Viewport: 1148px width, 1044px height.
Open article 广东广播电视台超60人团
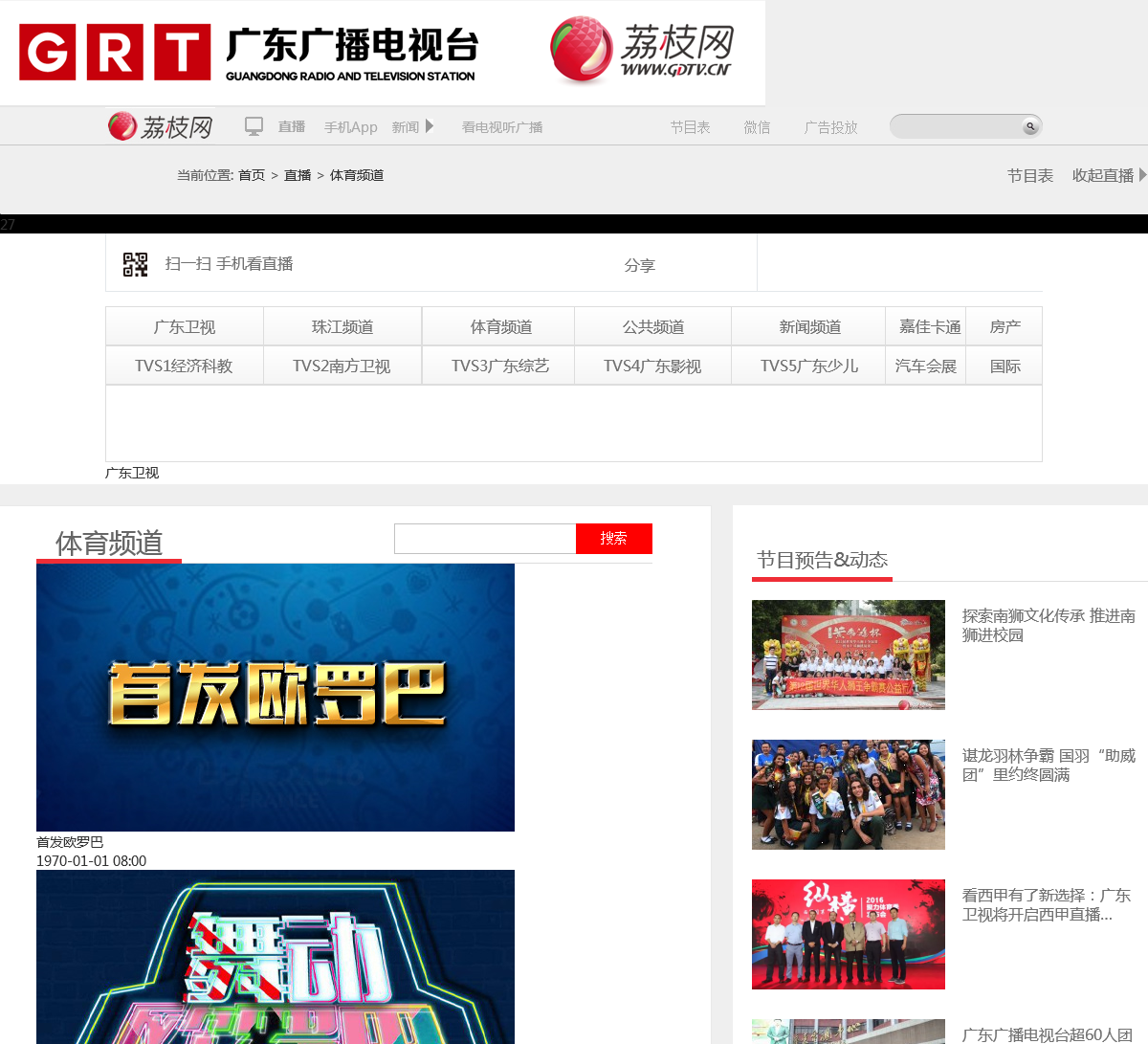[1048, 1034]
